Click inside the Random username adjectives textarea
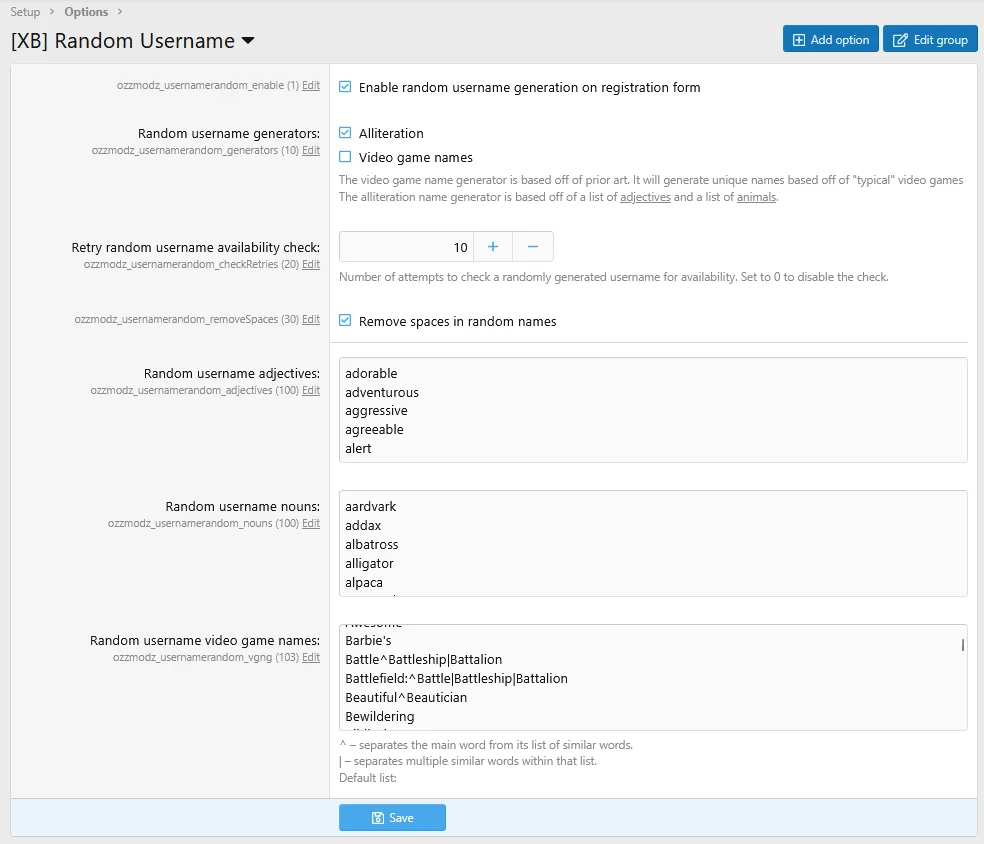This screenshot has width=984, height=844. pos(652,410)
